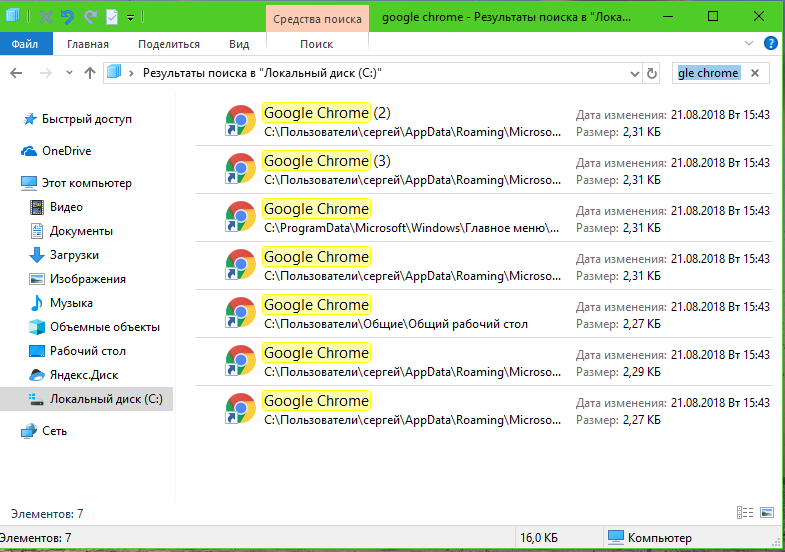
Task: Select Быстрый доступ in navigation pane
Action: coord(87,119)
